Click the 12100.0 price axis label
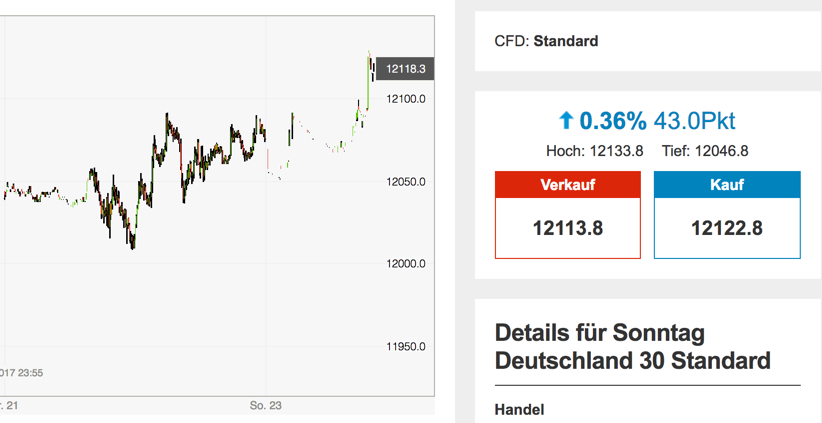The width and height of the screenshot is (822, 423). 406,99
